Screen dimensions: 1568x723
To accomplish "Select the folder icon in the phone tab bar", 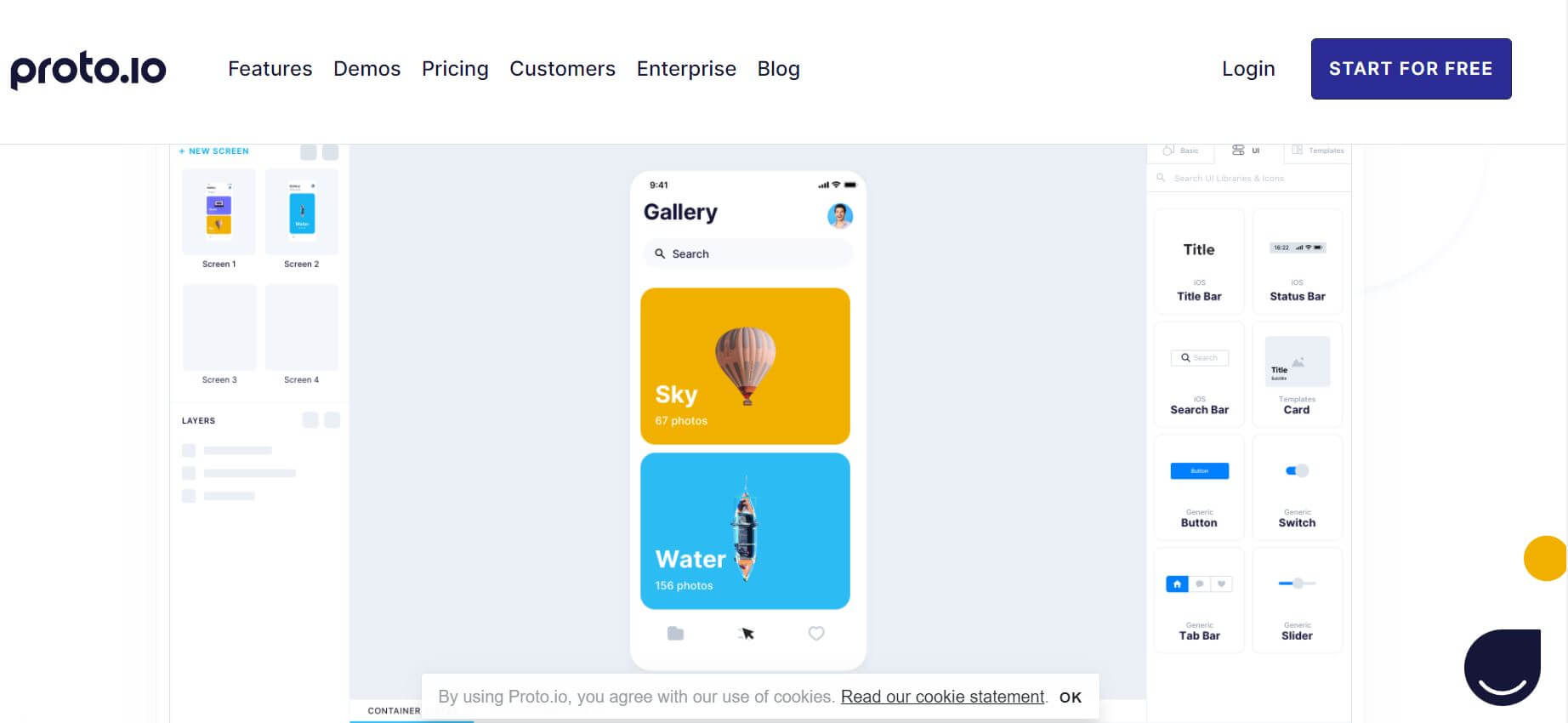I will pos(675,633).
